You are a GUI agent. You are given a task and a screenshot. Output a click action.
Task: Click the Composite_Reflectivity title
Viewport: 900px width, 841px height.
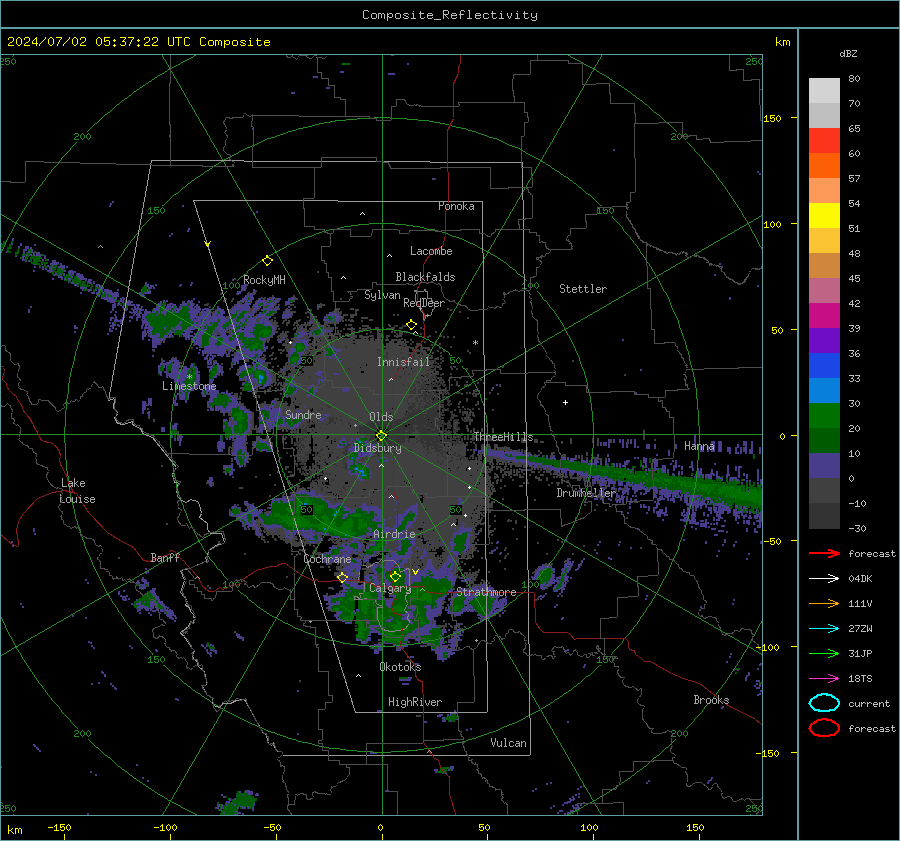450,15
